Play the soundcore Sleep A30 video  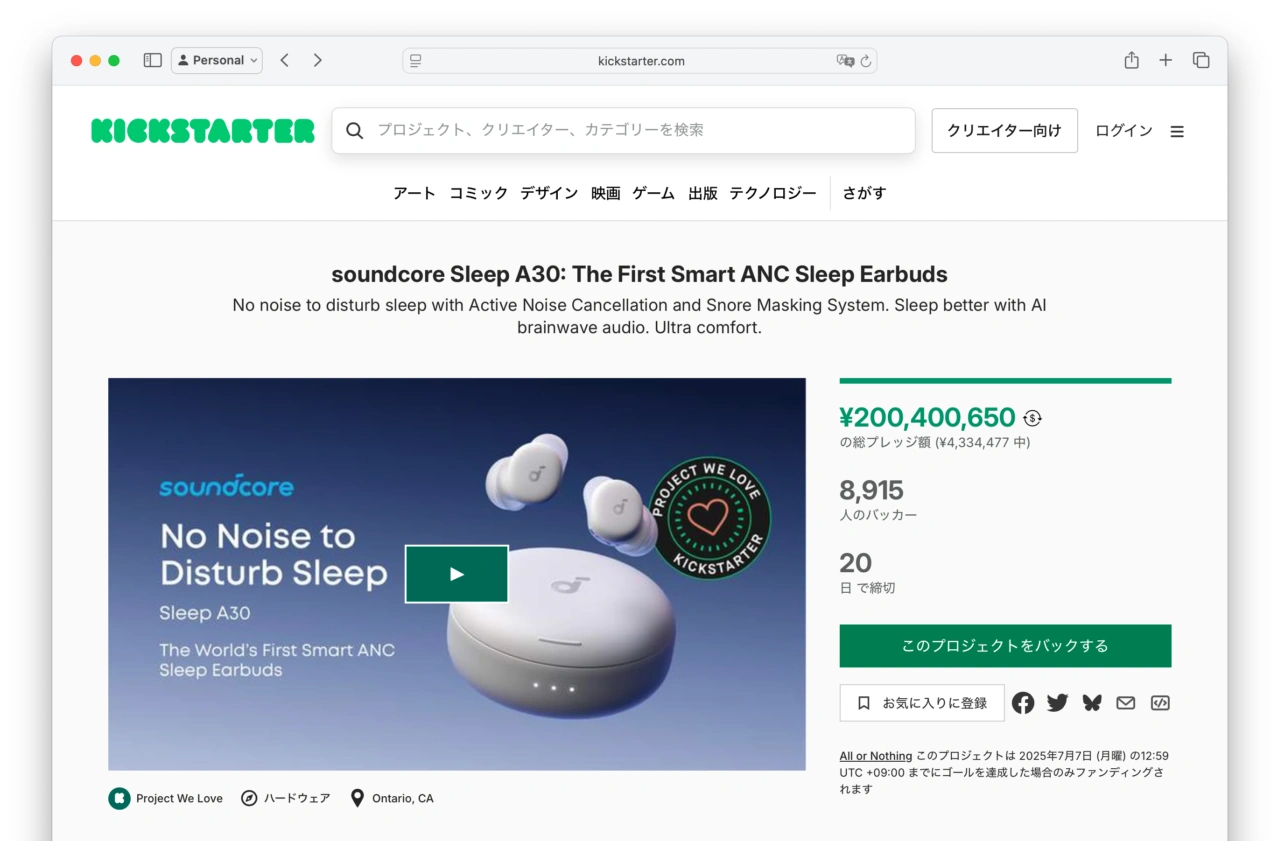[456, 574]
